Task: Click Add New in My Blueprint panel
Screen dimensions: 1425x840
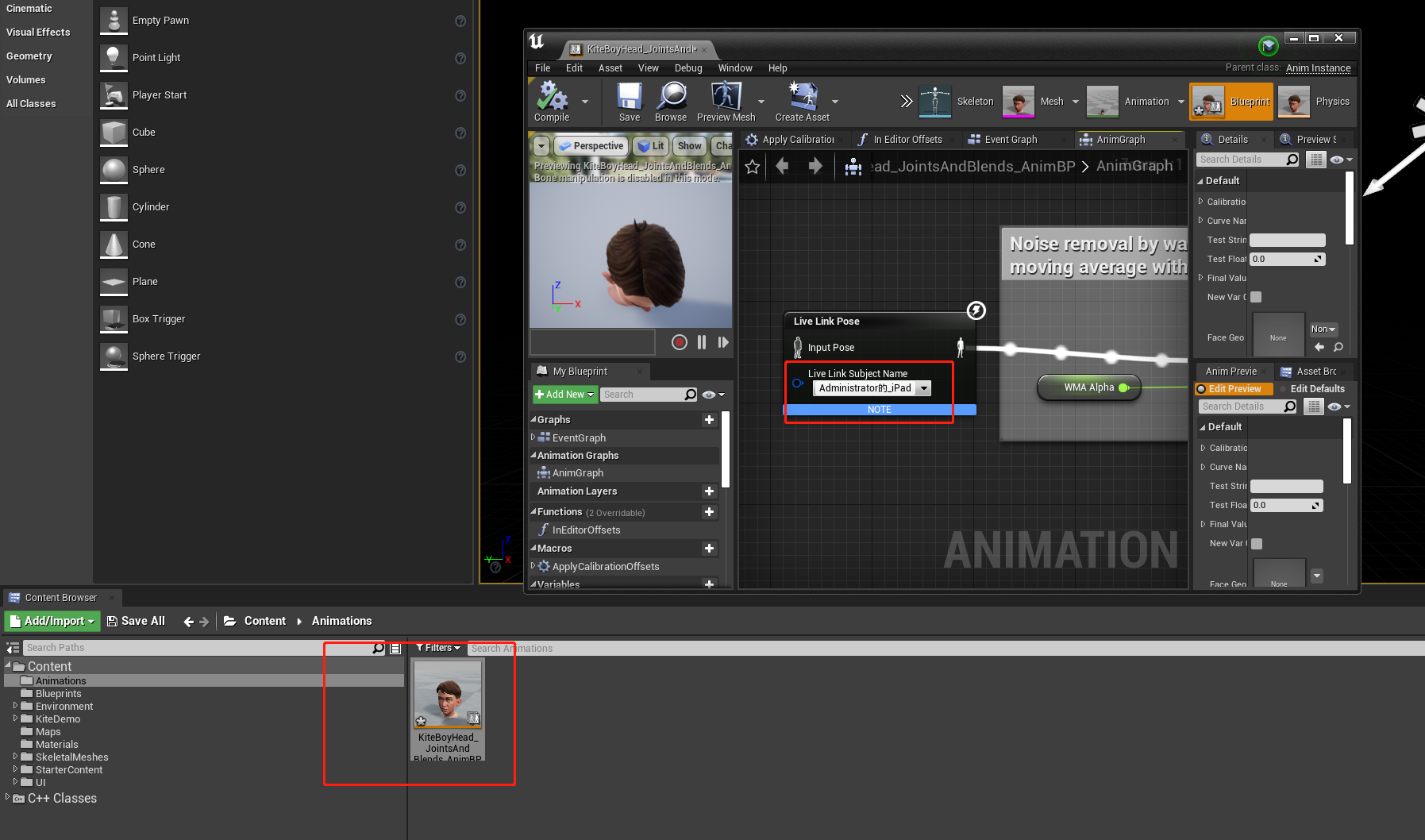Action: click(564, 394)
